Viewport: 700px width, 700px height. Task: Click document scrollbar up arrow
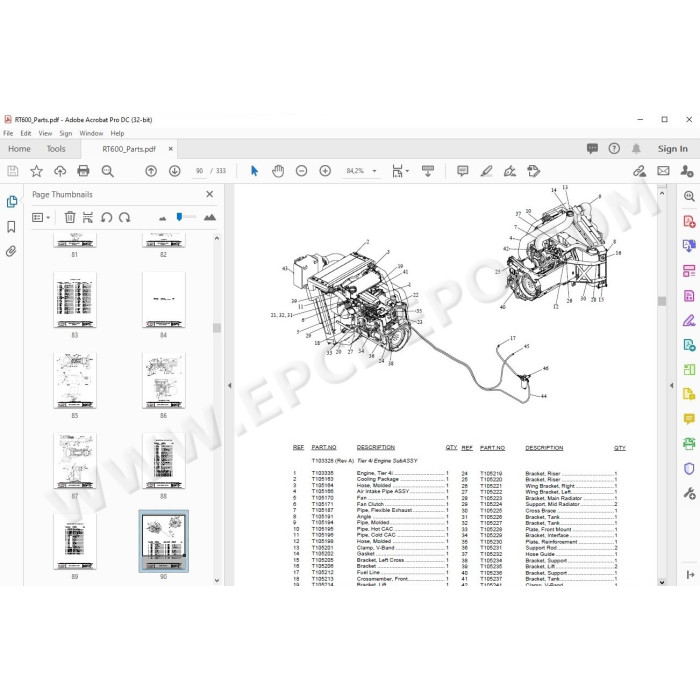pos(662,194)
